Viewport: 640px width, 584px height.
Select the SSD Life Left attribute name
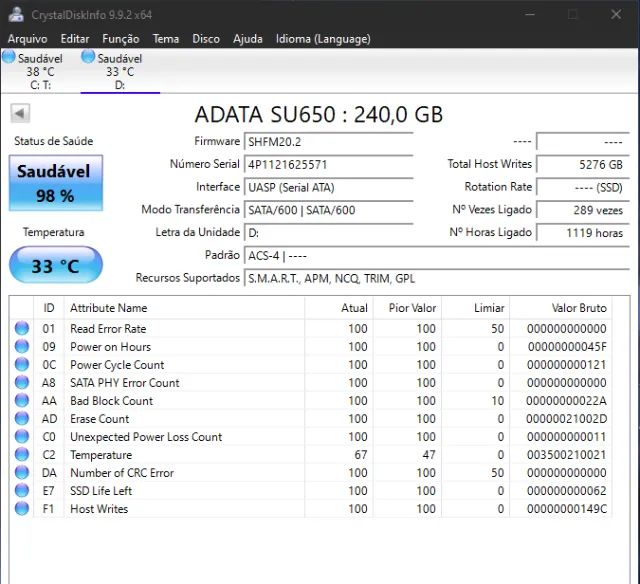101,491
